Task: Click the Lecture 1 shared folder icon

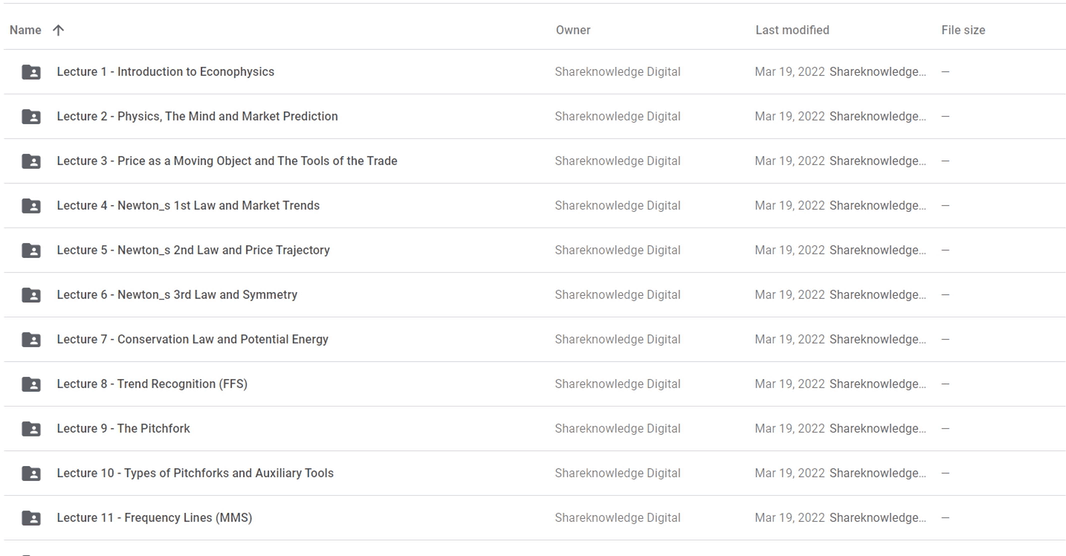Action: 31,72
